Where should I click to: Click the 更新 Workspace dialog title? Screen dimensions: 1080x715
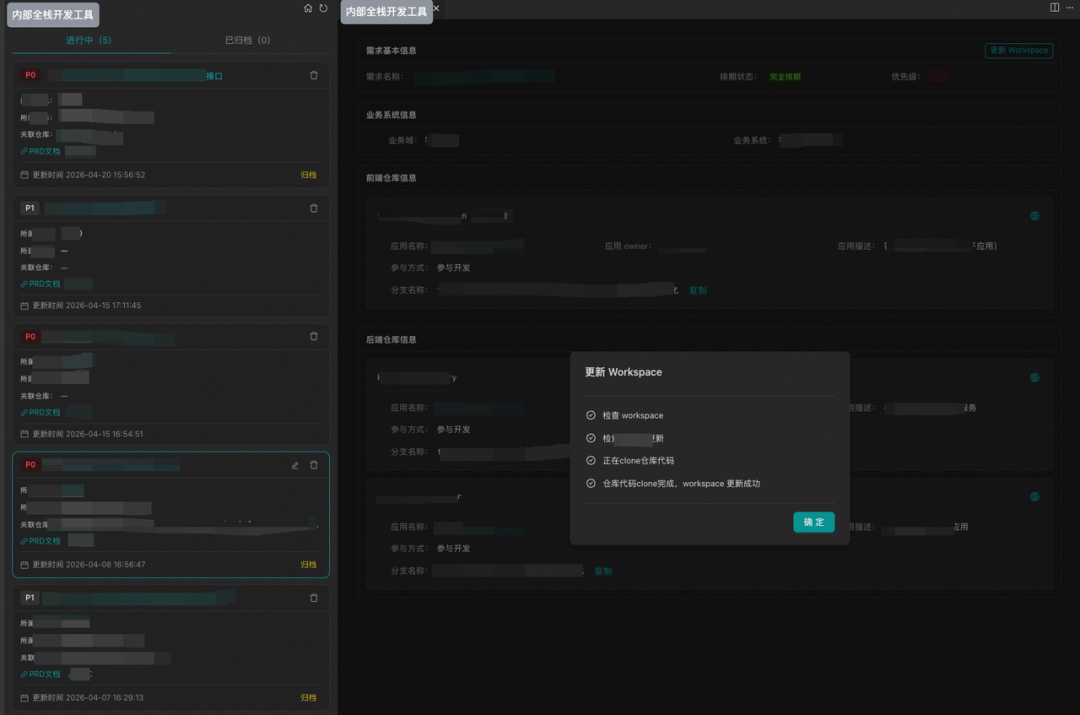click(623, 372)
